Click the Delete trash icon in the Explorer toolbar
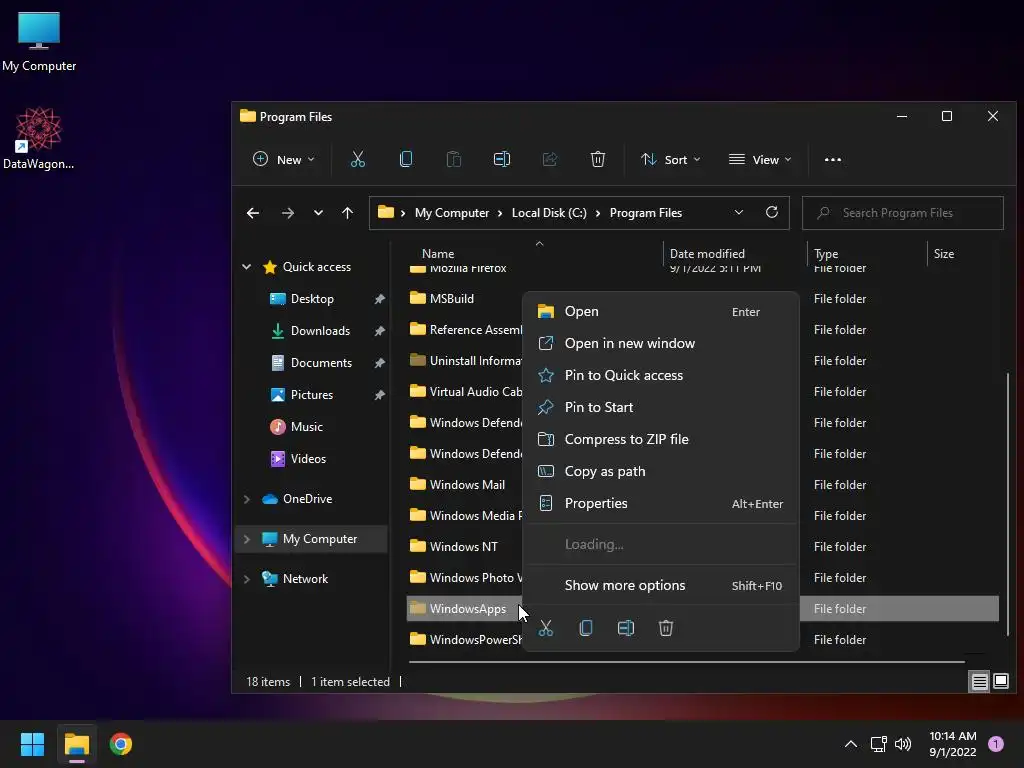 [x=598, y=159]
